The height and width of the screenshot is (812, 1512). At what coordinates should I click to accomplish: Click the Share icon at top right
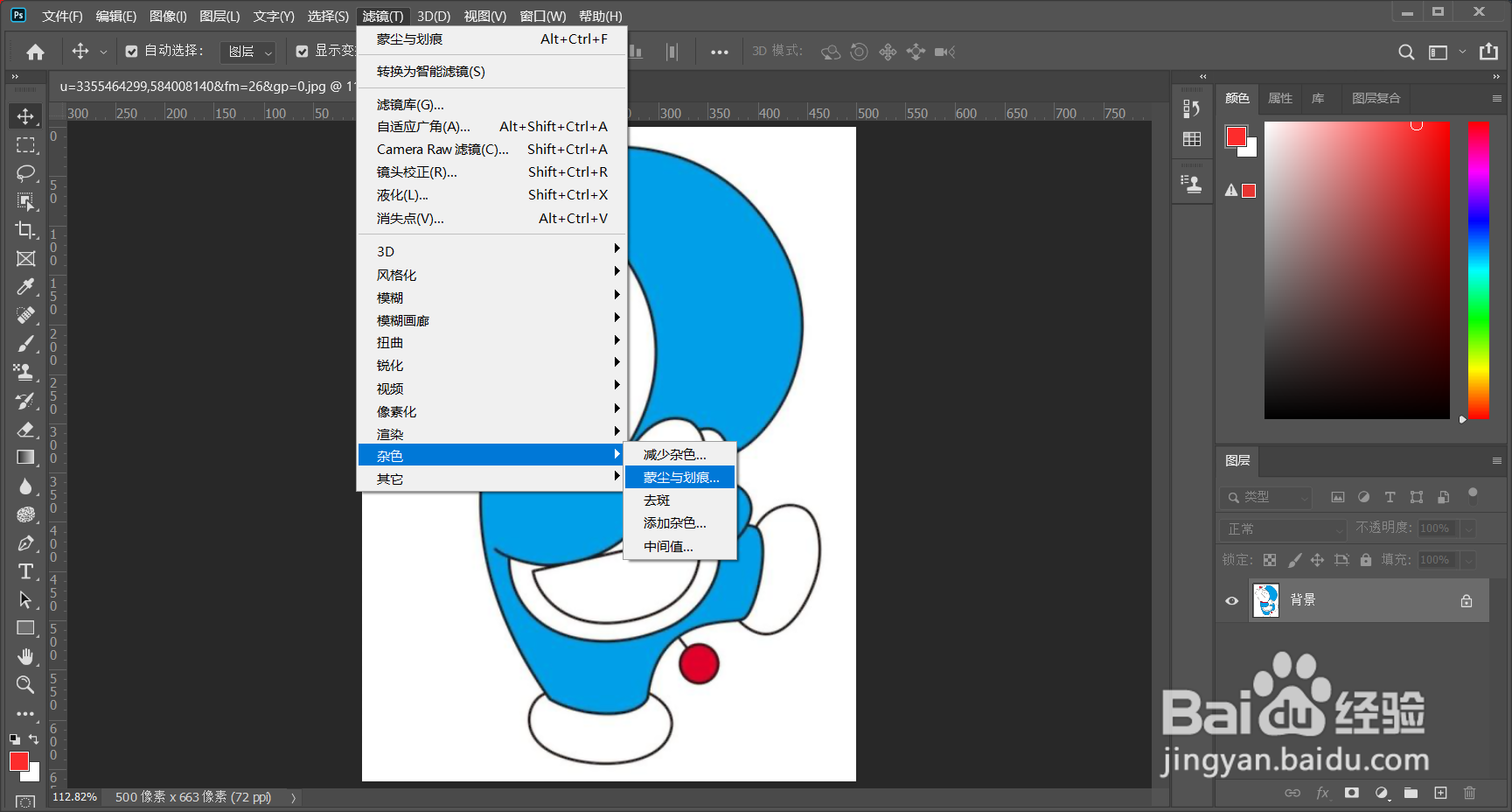(1488, 52)
